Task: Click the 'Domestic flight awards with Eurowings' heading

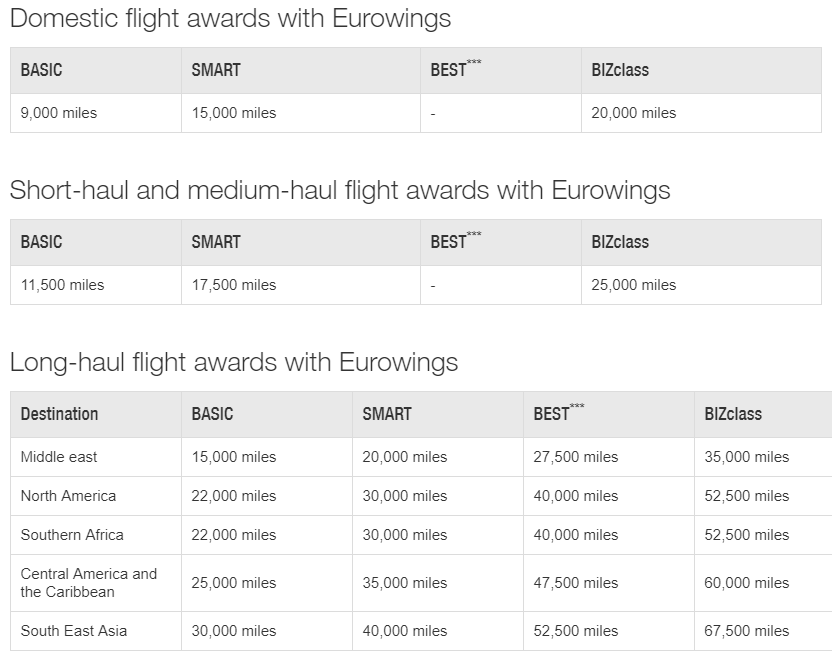Action: pyautogui.click(x=230, y=18)
